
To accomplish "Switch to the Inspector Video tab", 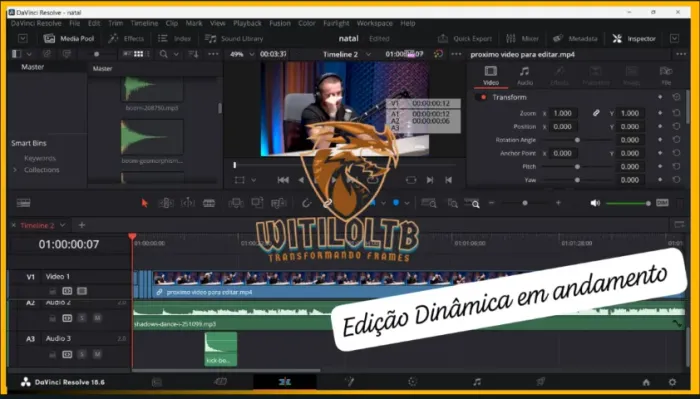I will [491, 76].
